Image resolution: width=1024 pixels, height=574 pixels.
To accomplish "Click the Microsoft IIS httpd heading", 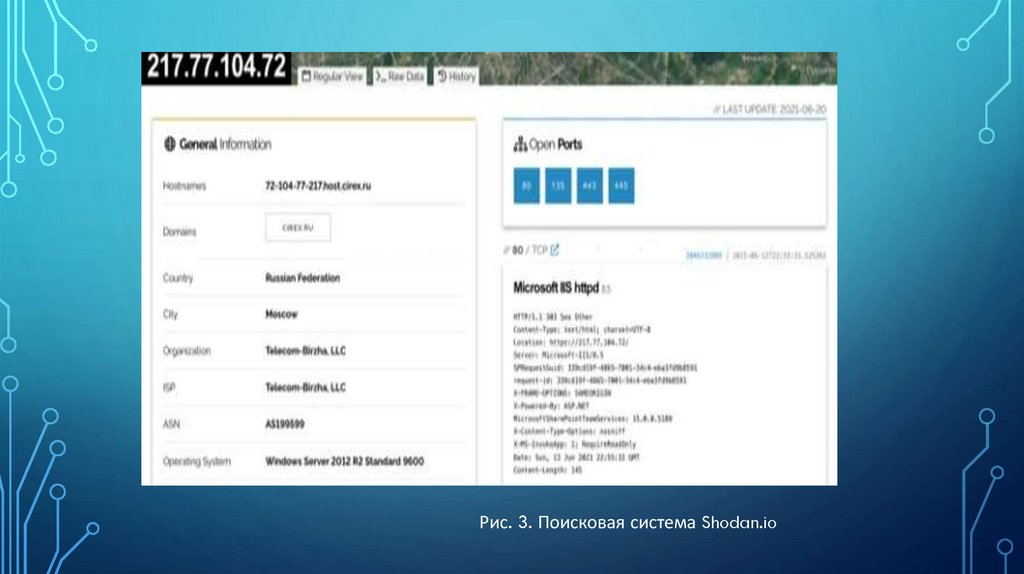I will (556, 287).
